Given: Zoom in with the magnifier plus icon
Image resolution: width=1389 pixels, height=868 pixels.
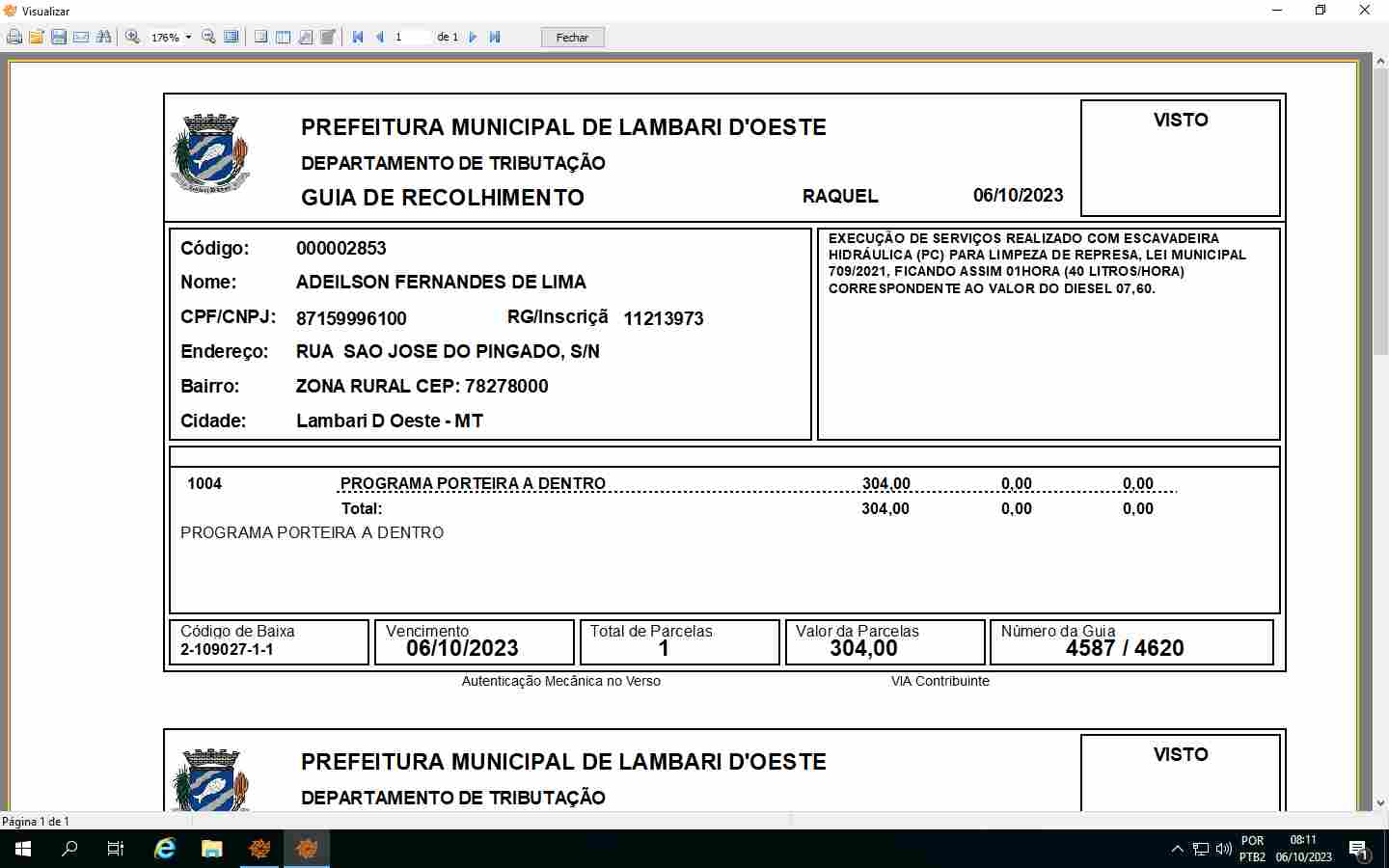Looking at the screenshot, I should (x=133, y=38).
